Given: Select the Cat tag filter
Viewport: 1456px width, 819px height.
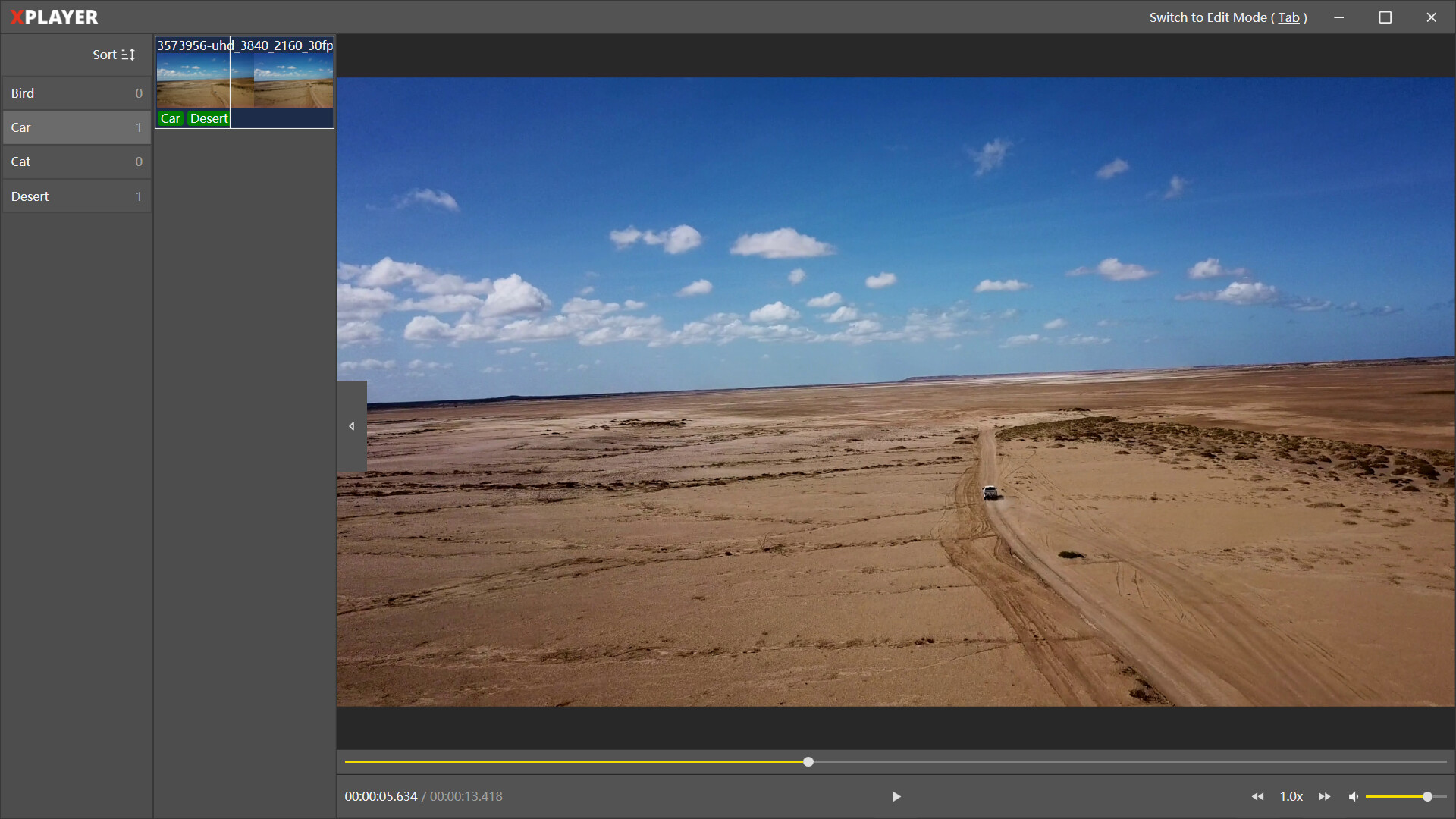Looking at the screenshot, I should coord(76,162).
